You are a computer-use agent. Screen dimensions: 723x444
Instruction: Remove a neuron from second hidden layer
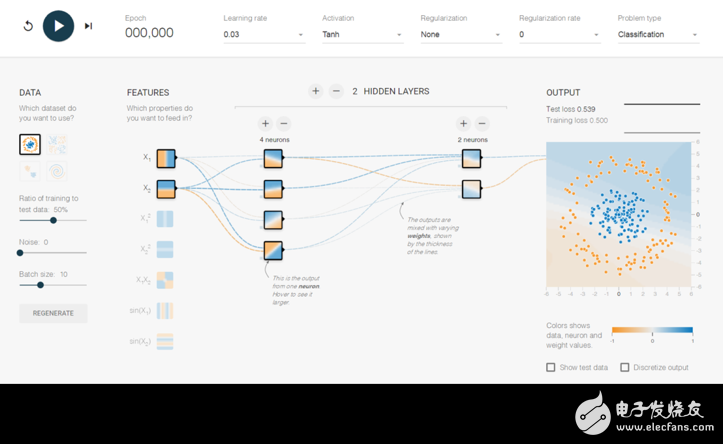(x=482, y=124)
